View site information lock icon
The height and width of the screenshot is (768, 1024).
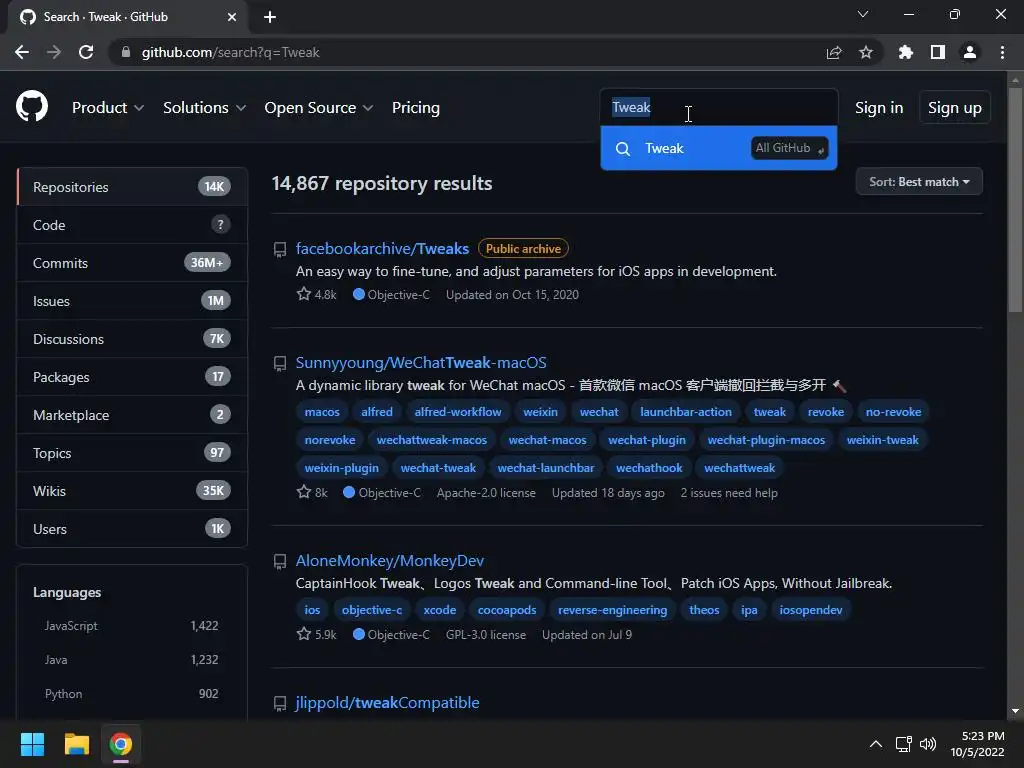(x=126, y=52)
